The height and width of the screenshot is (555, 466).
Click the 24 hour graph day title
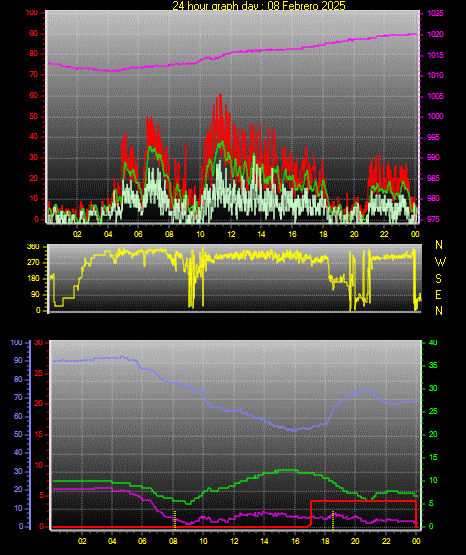pyautogui.click(x=259, y=5)
